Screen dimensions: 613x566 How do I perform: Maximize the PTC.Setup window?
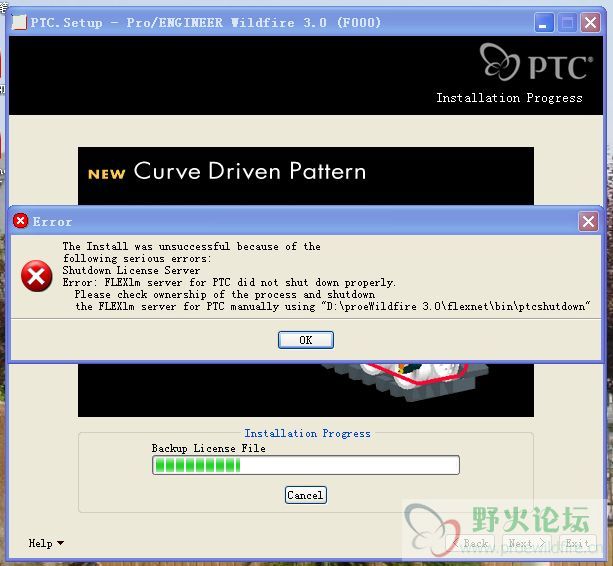[567, 23]
